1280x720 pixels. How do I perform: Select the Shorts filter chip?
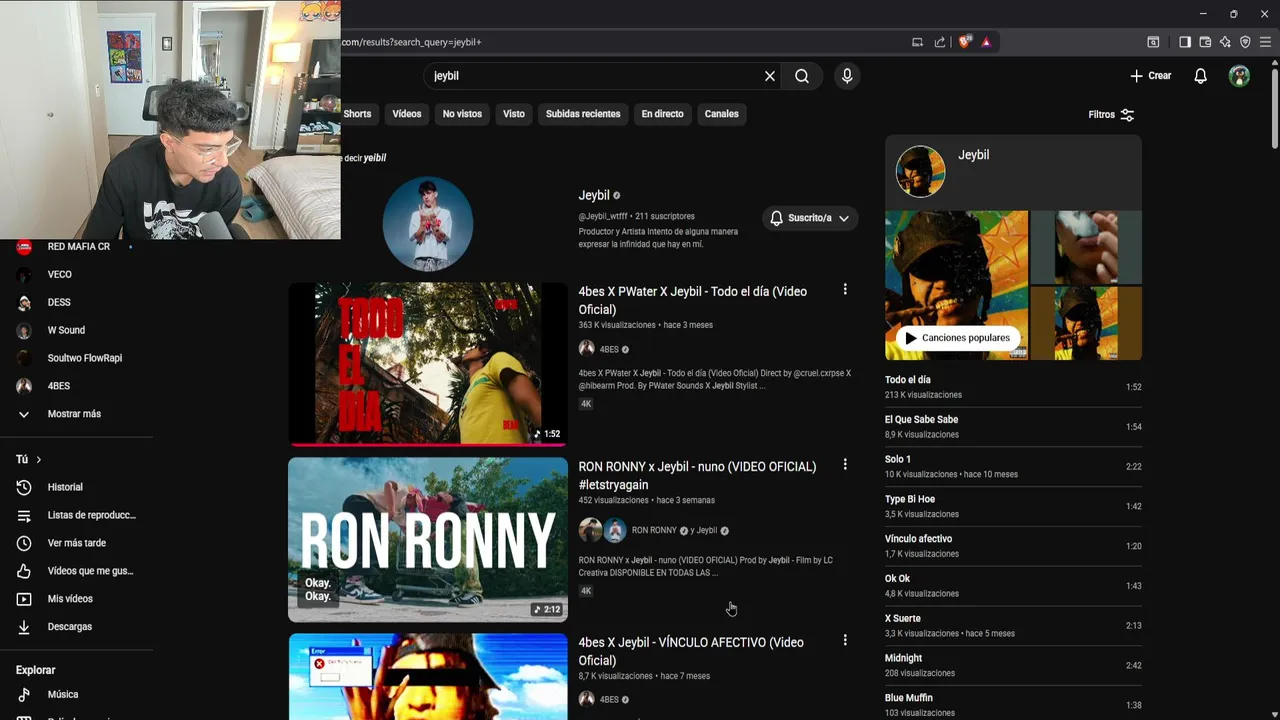pos(357,114)
